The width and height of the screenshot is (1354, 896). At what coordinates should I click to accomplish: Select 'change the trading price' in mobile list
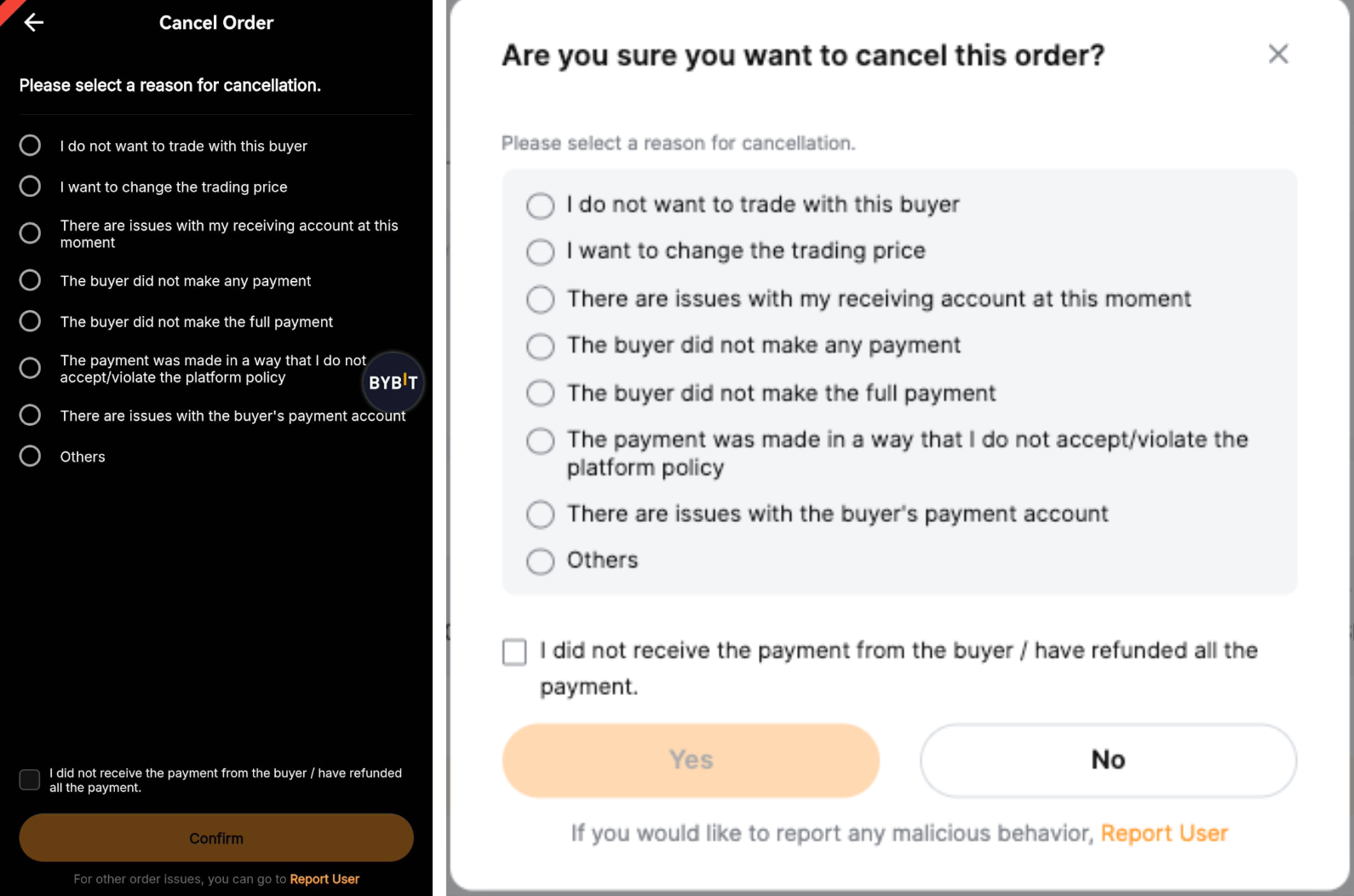pos(30,187)
